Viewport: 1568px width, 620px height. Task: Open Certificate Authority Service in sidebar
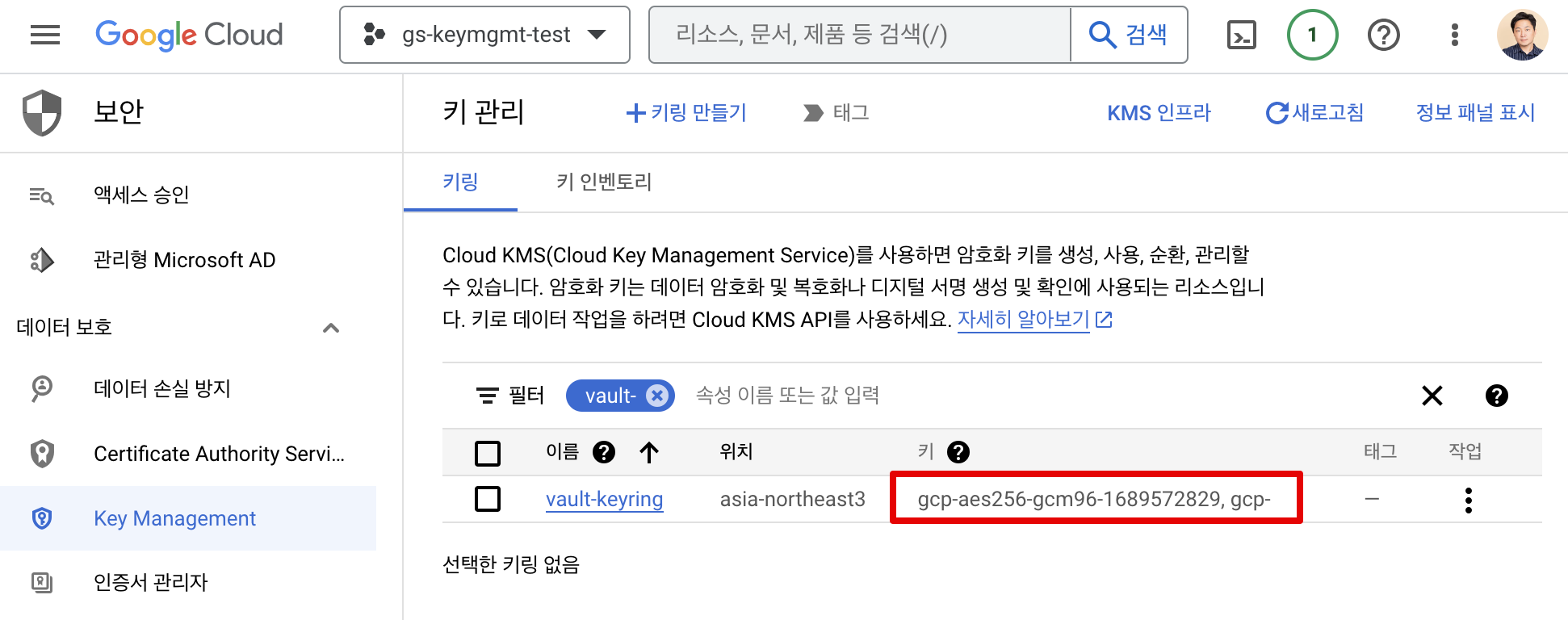pos(188,454)
